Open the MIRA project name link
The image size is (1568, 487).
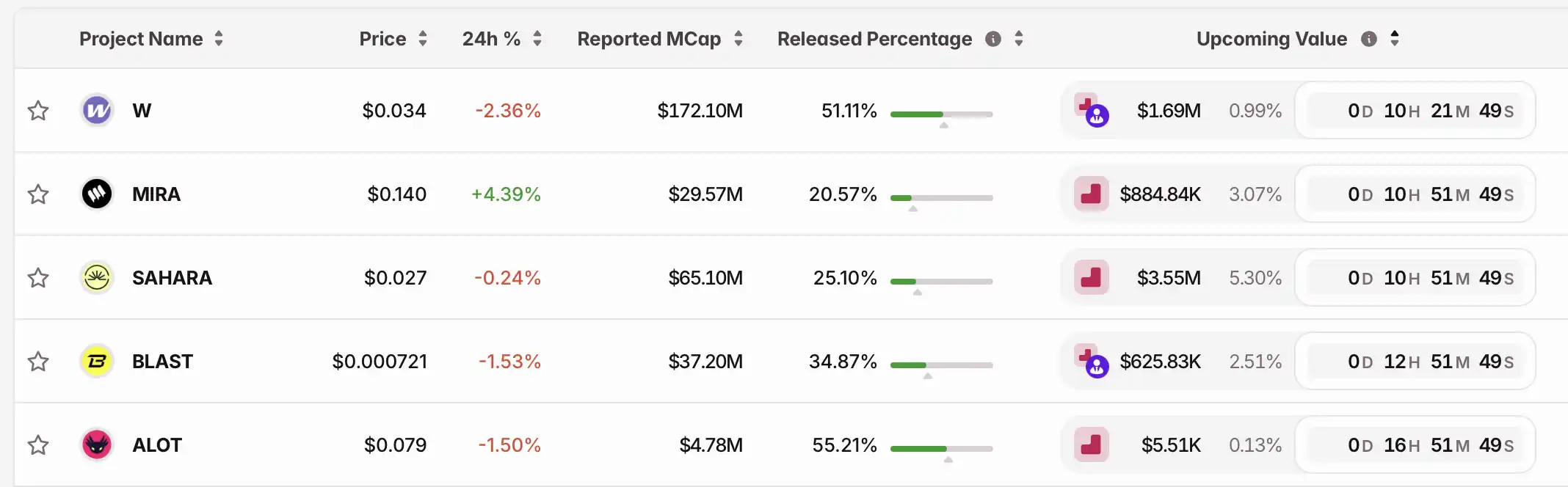156,194
